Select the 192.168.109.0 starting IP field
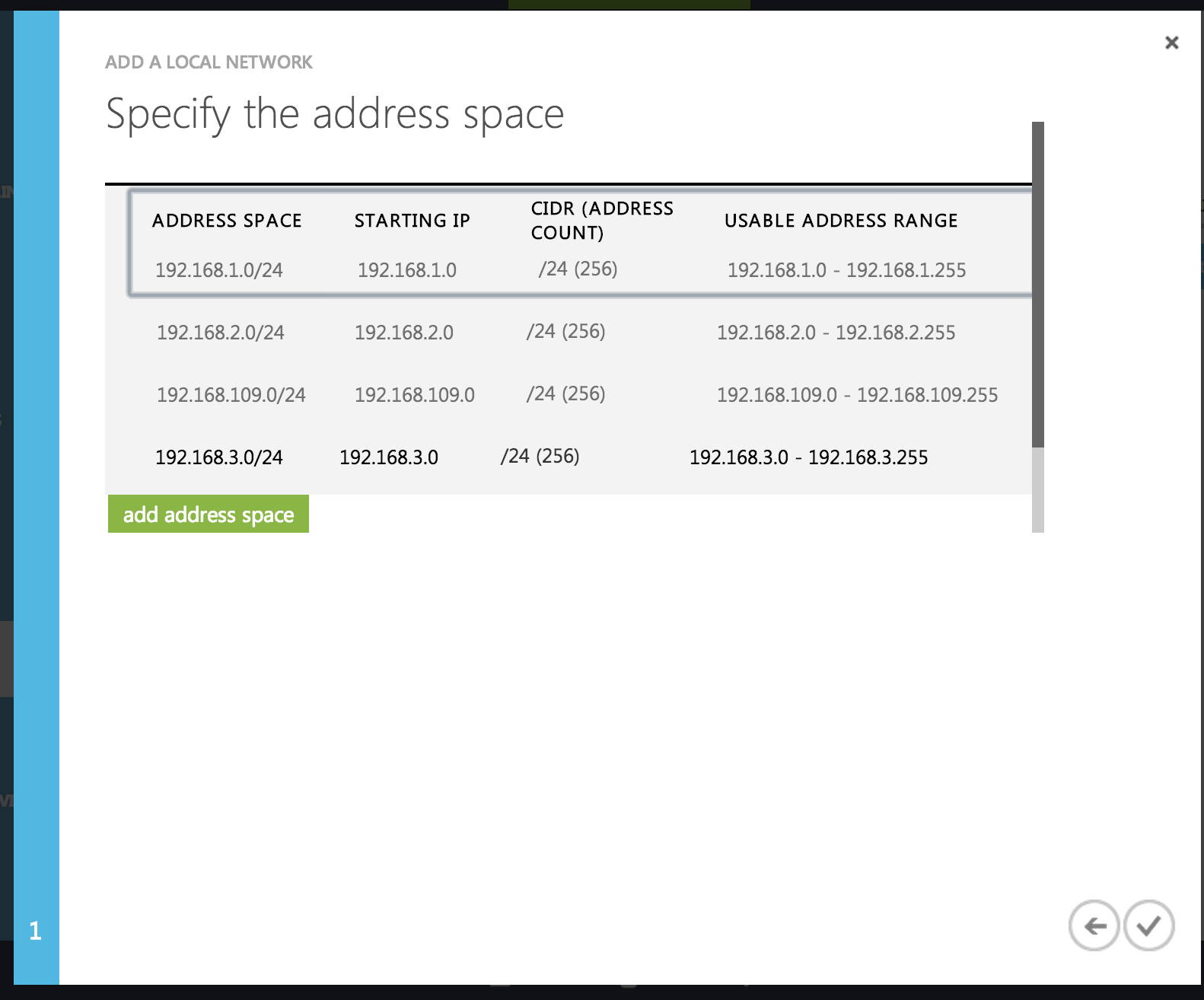1204x1000 pixels. click(x=415, y=395)
